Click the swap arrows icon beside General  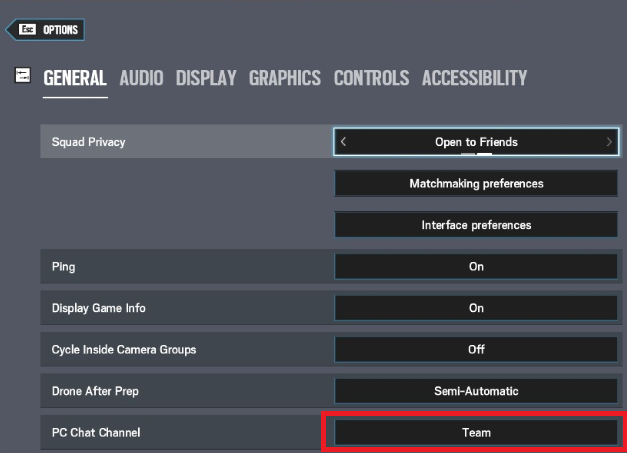[x=23, y=76]
